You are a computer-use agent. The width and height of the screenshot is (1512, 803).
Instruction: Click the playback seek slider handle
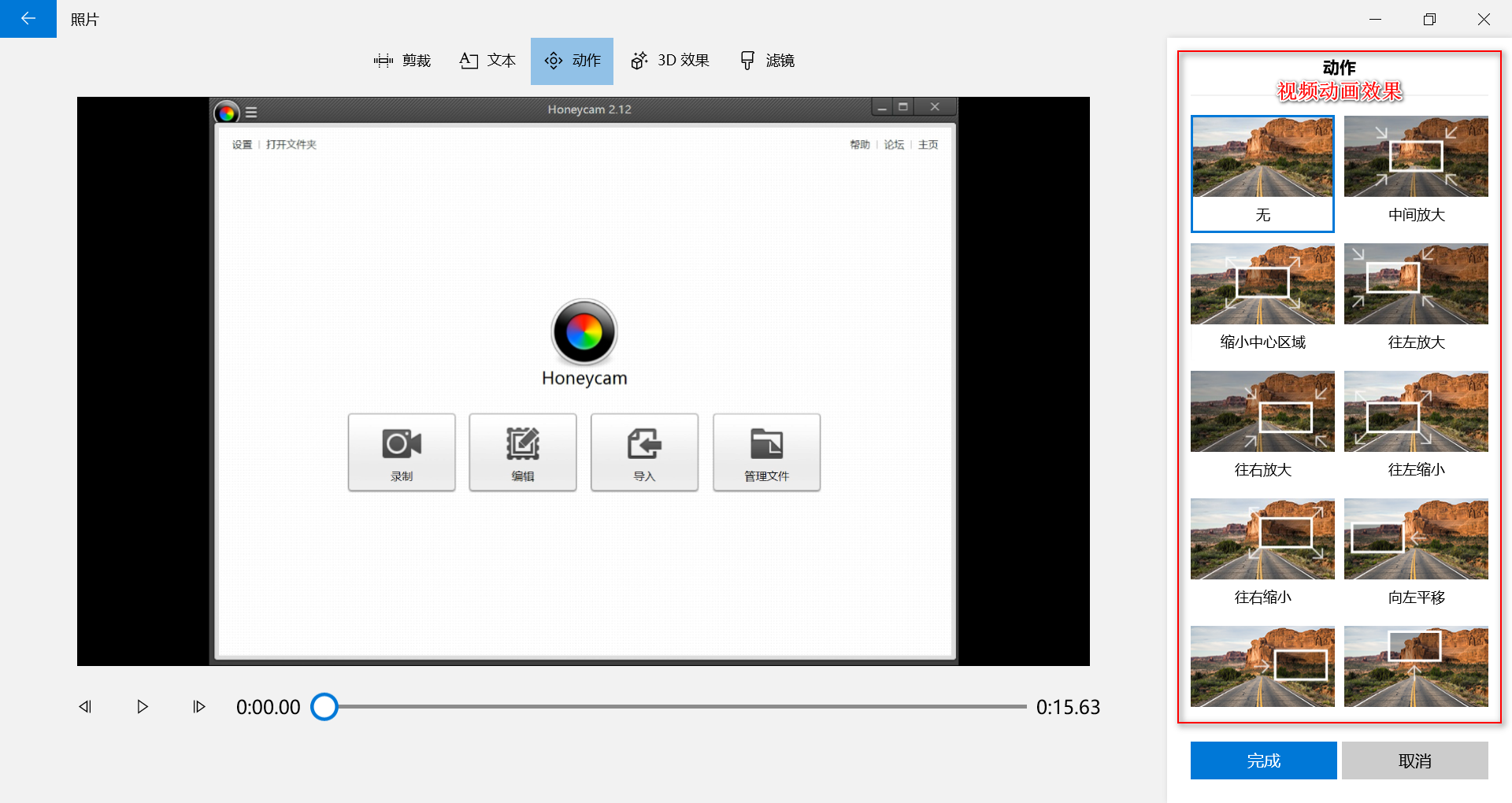324,707
